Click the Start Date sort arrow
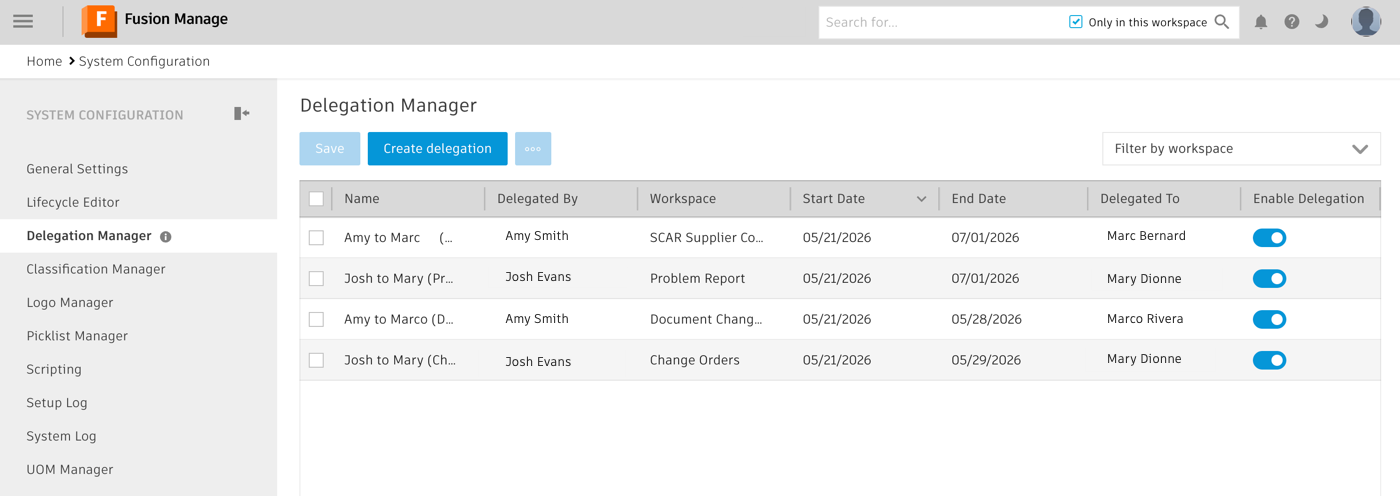Screen dimensions: 1400x496 click(x=921, y=199)
